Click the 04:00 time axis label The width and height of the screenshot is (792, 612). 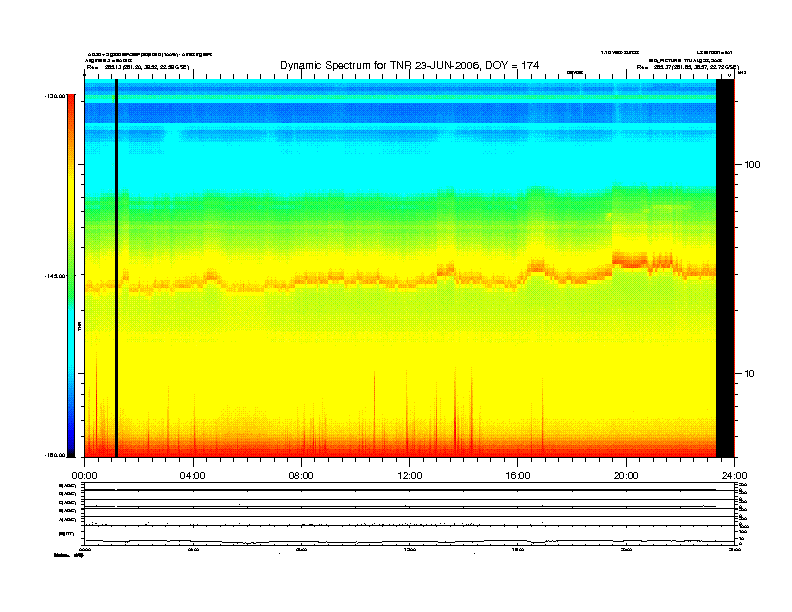pos(193,476)
